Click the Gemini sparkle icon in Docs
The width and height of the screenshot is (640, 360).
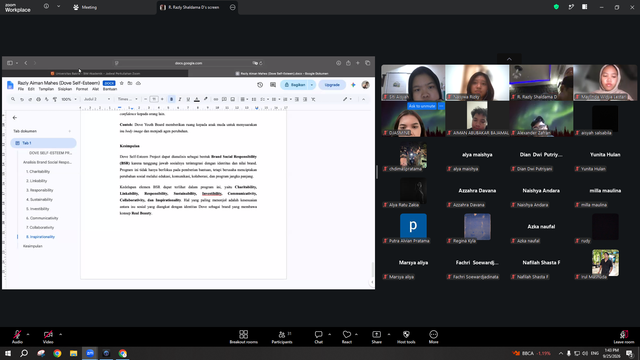353,85
